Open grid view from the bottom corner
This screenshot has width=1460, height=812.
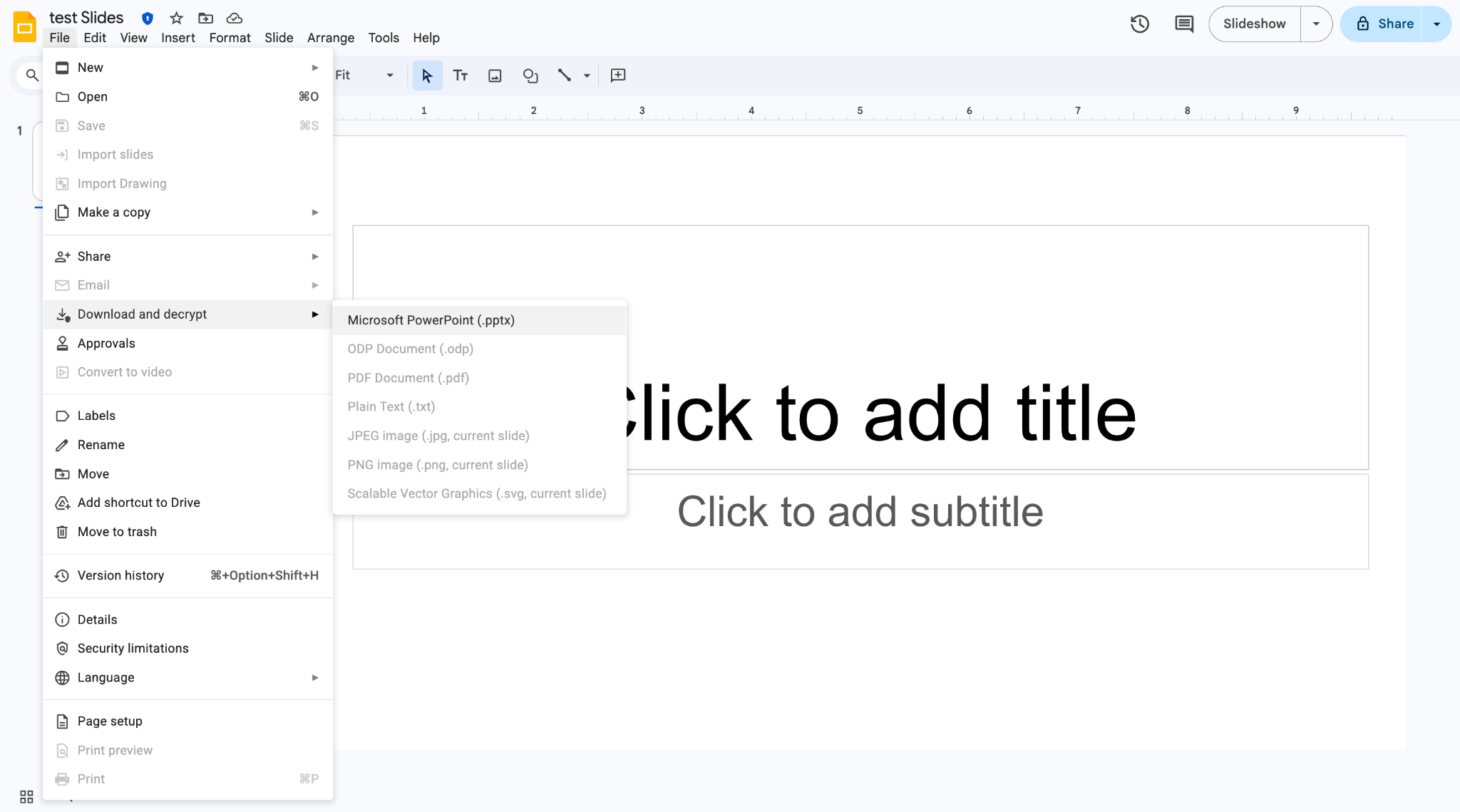26,797
